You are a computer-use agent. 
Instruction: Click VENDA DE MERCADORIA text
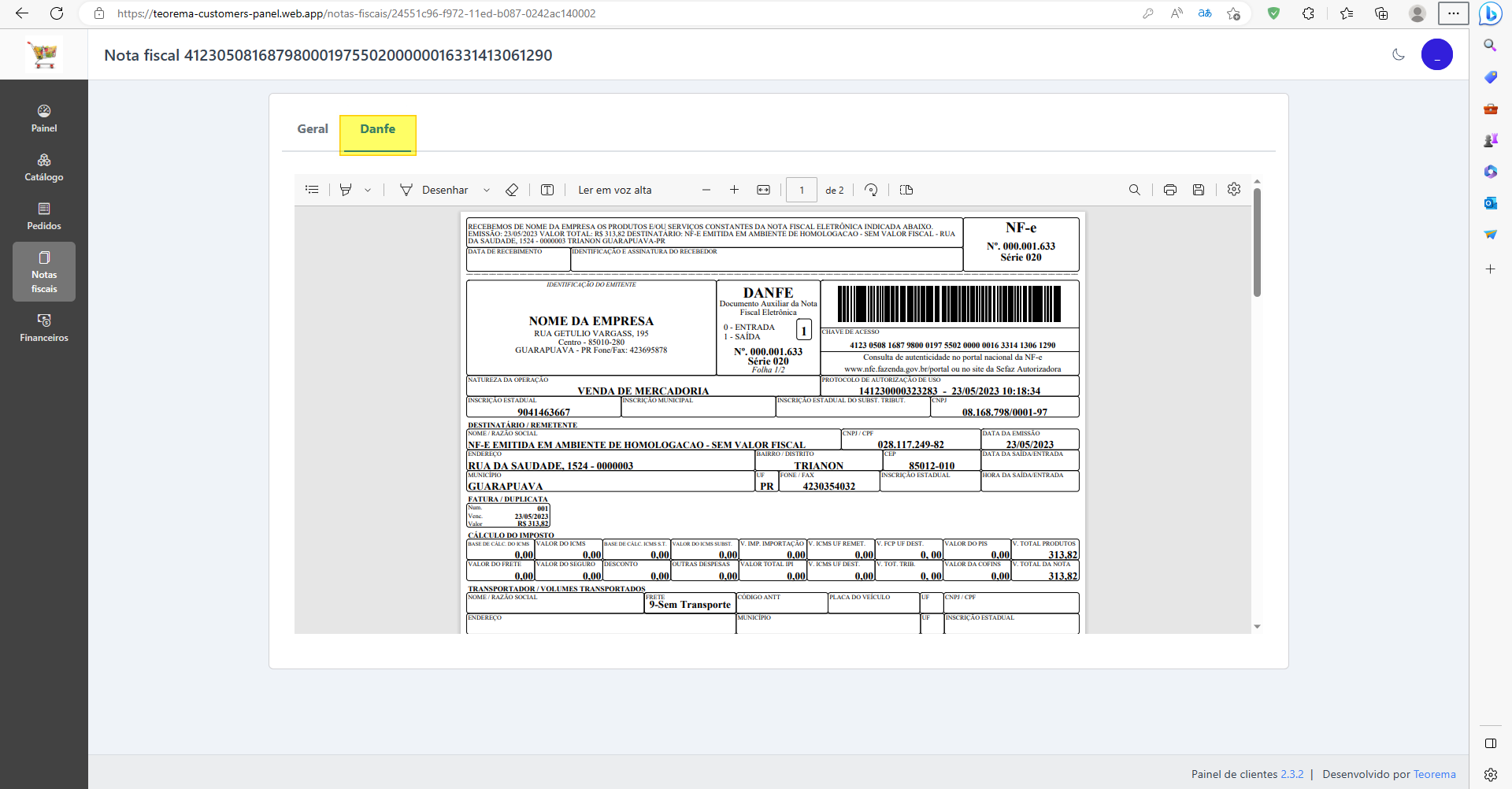pyautogui.click(x=643, y=391)
